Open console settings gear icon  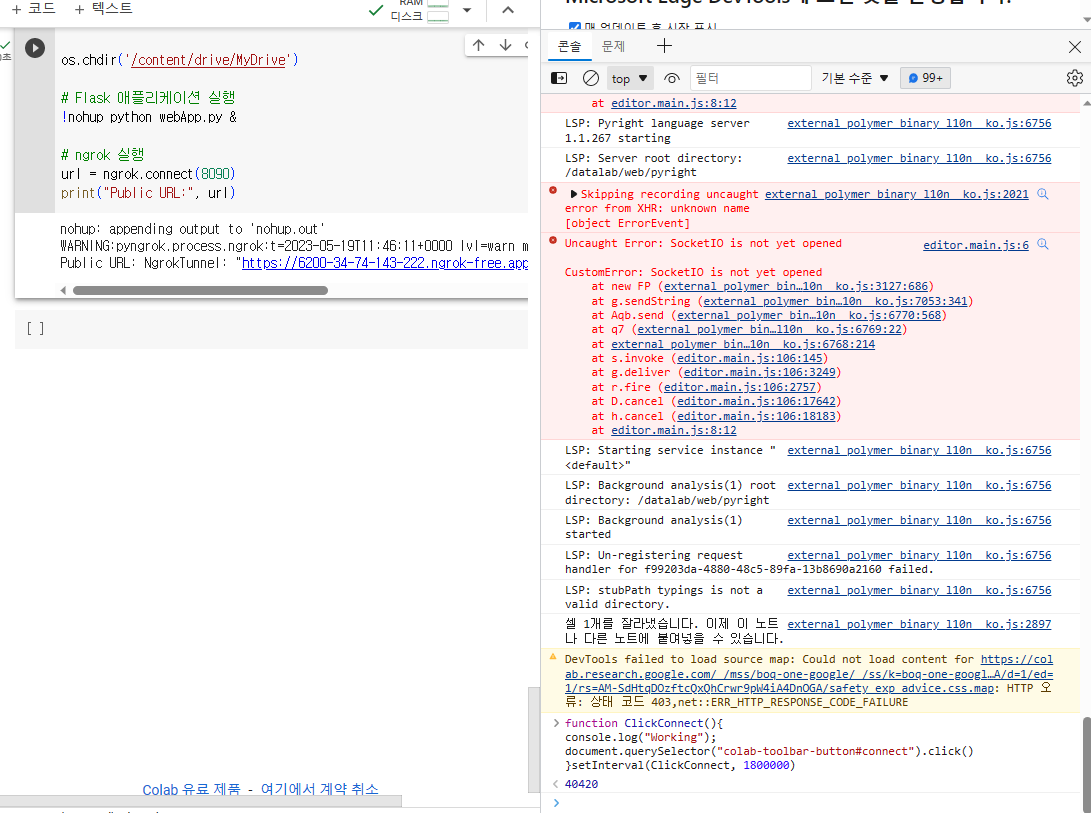click(1074, 78)
